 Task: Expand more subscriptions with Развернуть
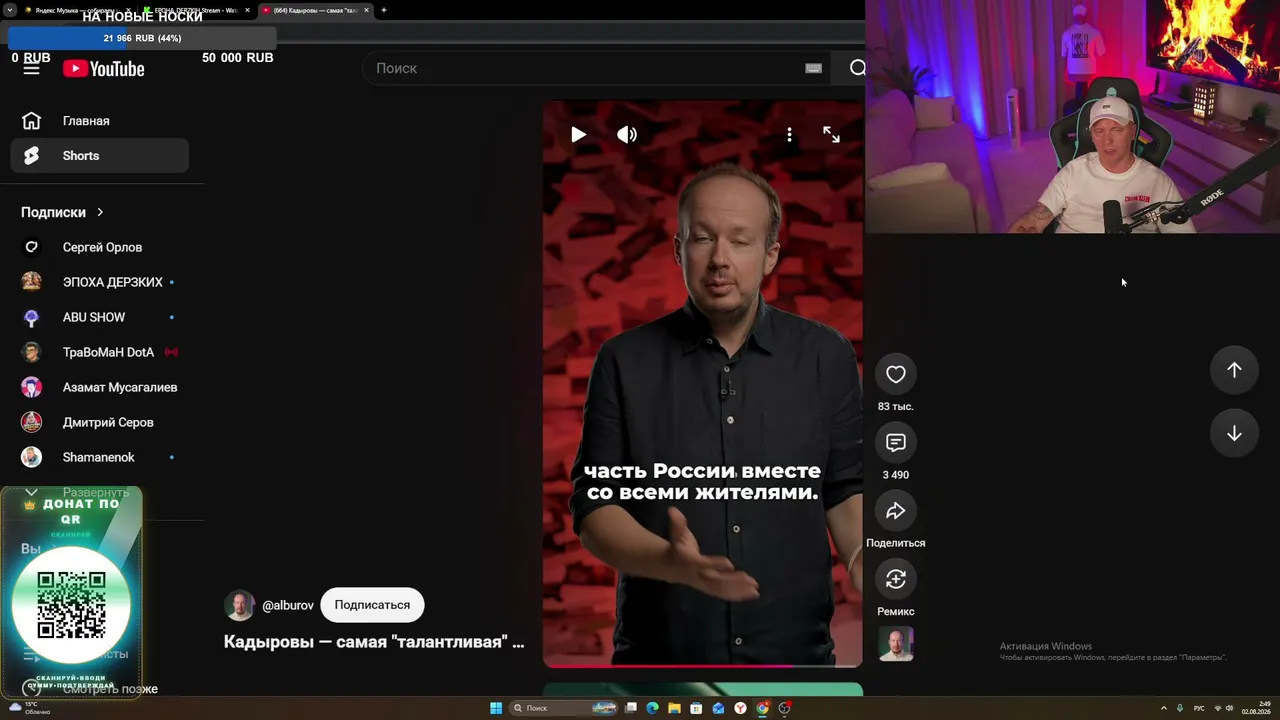(x=96, y=492)
